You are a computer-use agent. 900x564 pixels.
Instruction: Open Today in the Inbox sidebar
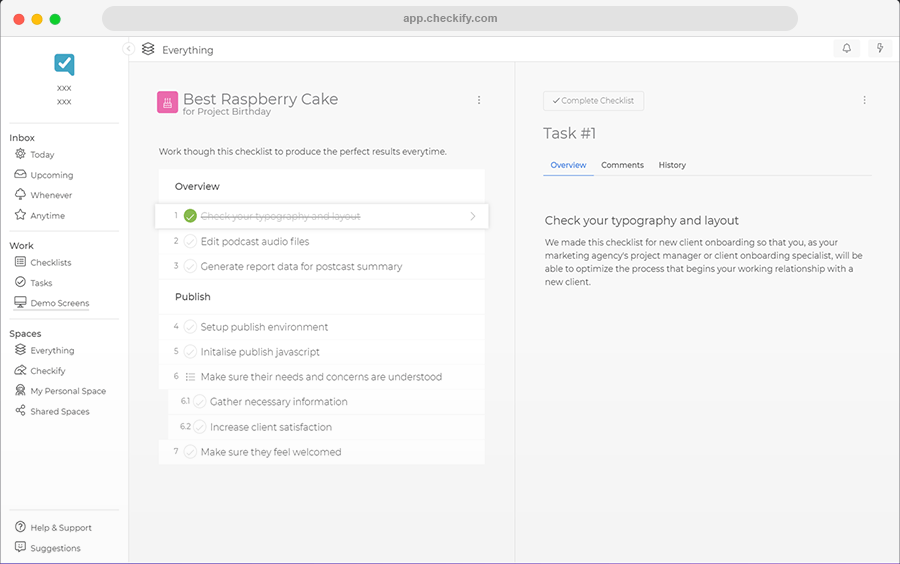point(42,155)
